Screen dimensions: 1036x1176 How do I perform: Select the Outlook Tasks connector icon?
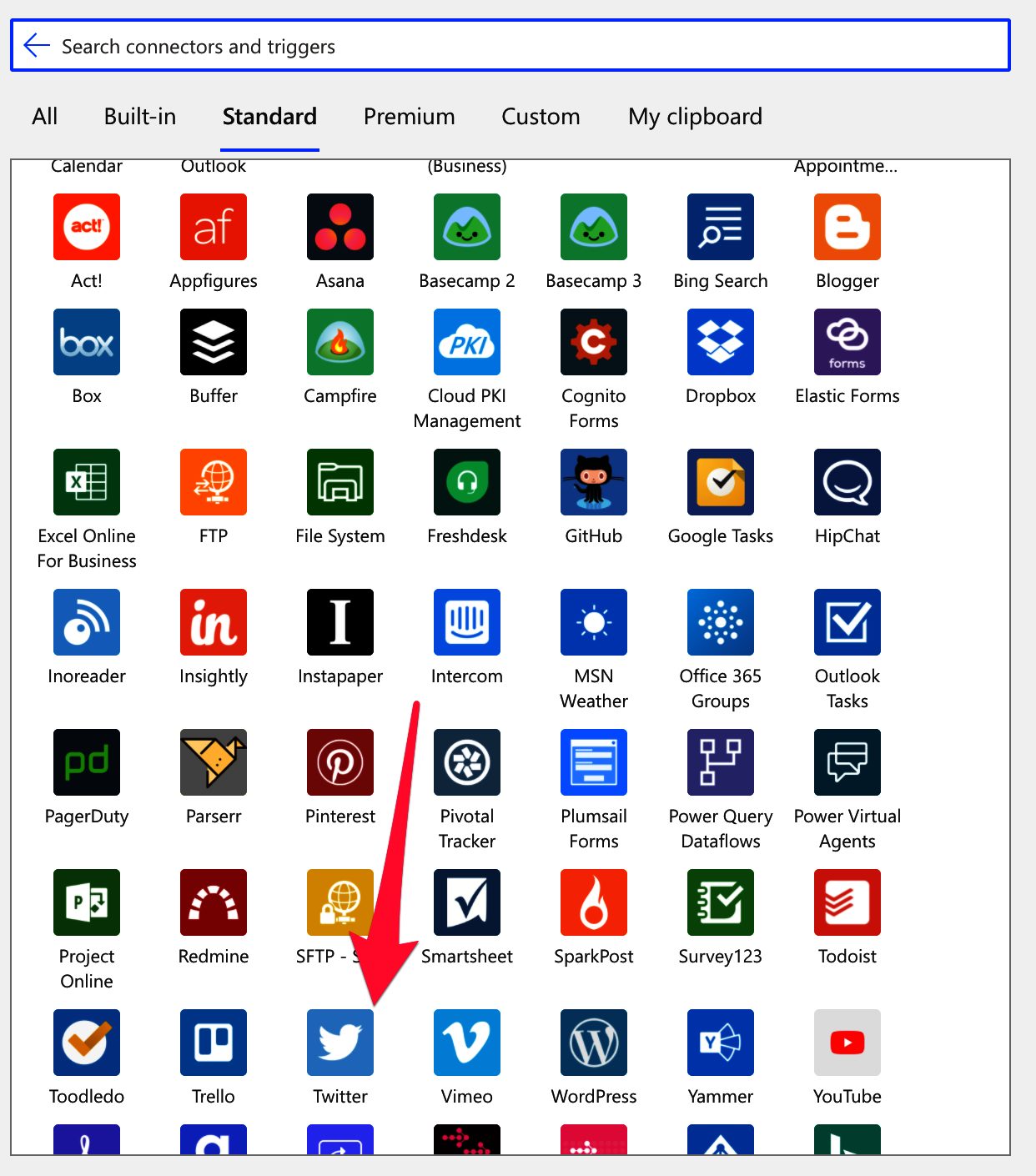click(847, 622)
